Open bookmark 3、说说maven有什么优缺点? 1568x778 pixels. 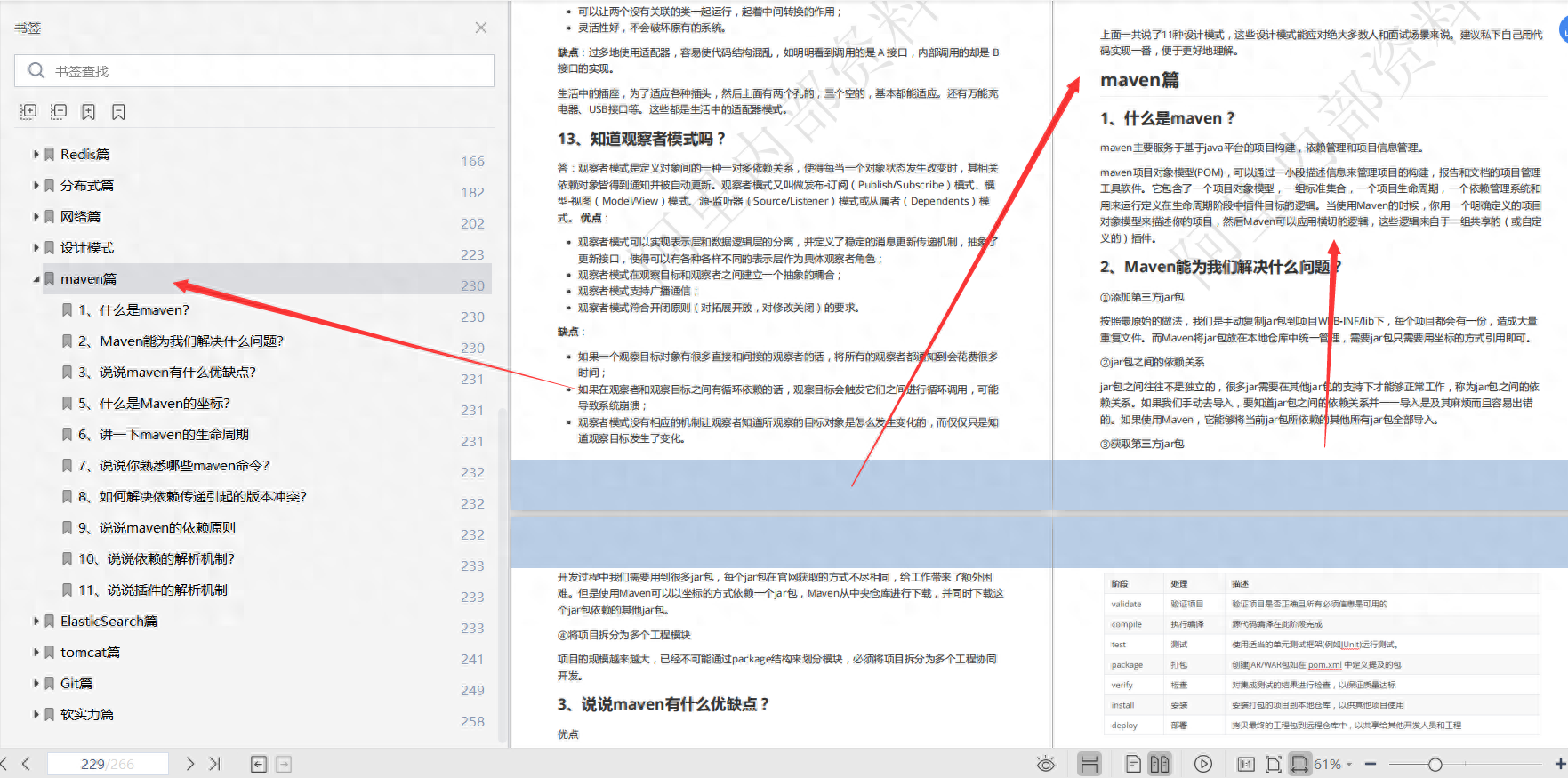click(166, 372)
